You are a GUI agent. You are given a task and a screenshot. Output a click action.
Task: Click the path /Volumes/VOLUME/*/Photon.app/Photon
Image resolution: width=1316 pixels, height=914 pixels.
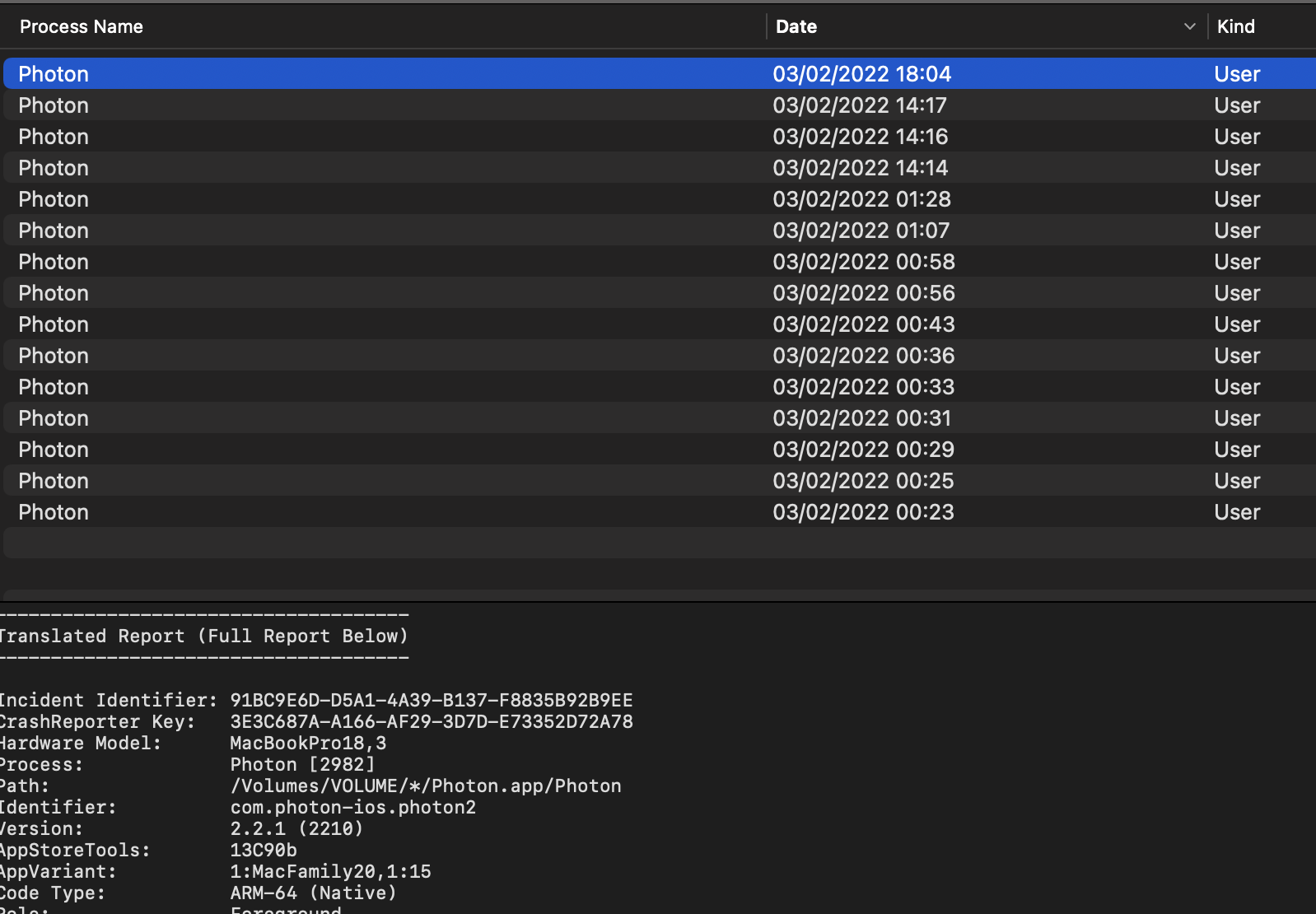coord(426,786)
